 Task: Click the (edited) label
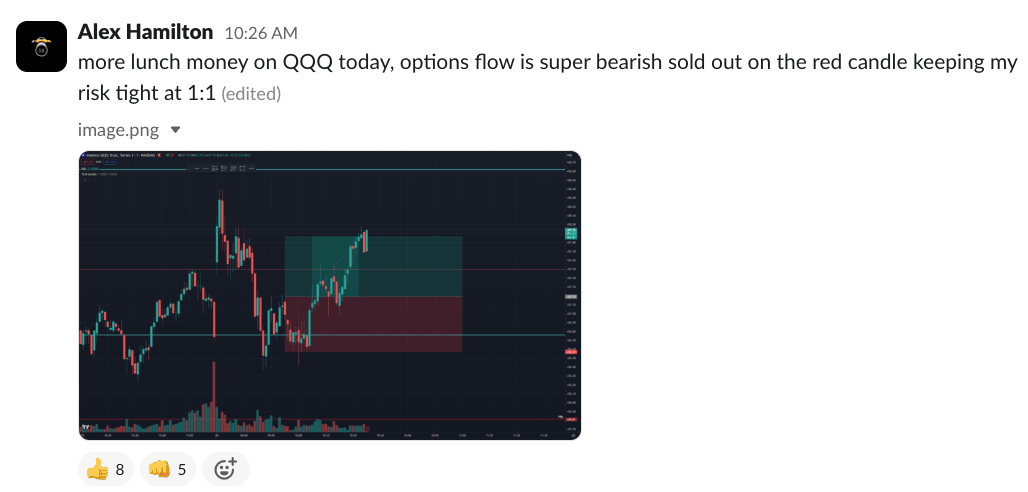251,95
